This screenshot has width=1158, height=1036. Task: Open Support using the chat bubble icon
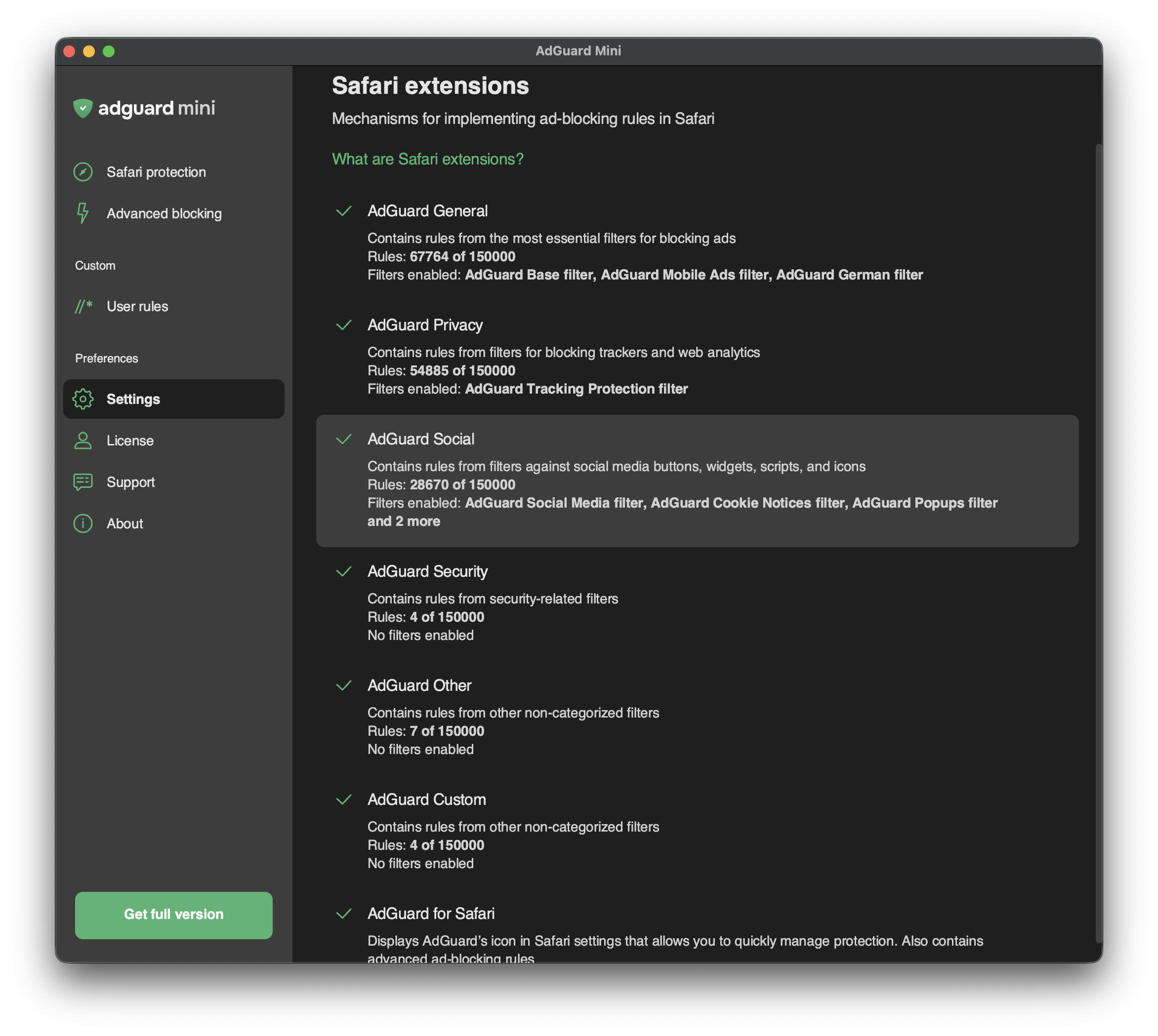pyautogui.click(x=83, y=481)
